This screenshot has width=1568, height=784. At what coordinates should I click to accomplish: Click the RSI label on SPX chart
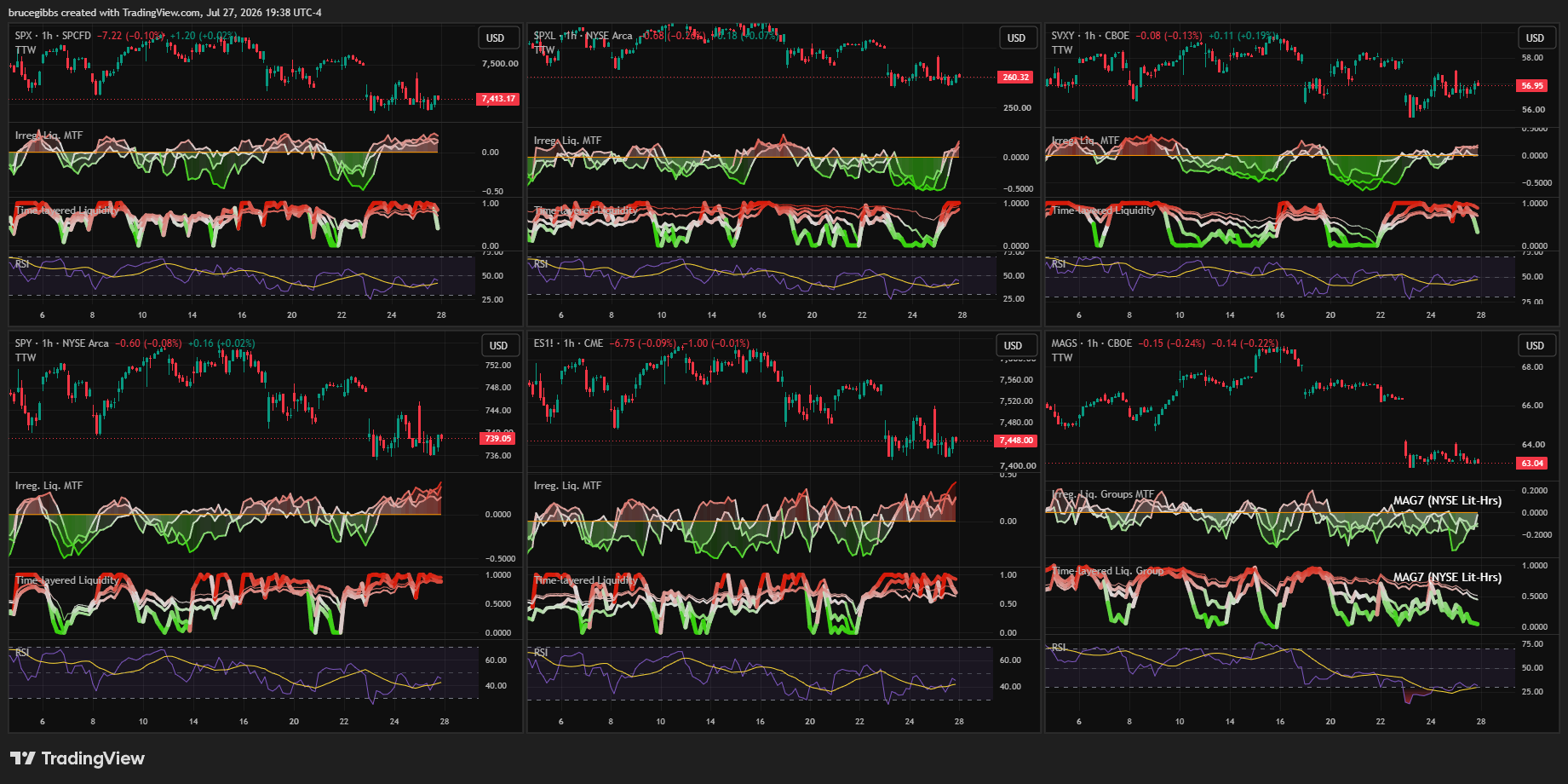22,264
